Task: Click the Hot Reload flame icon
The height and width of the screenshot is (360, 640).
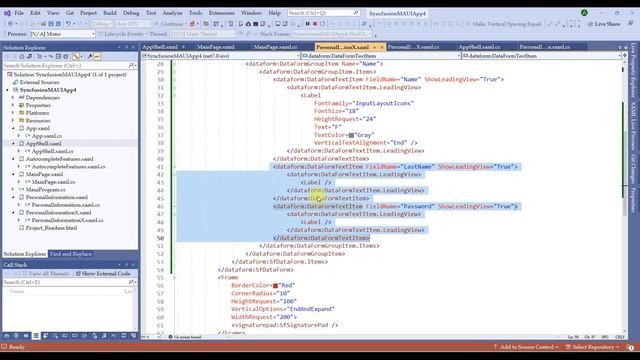Action: 192,24
